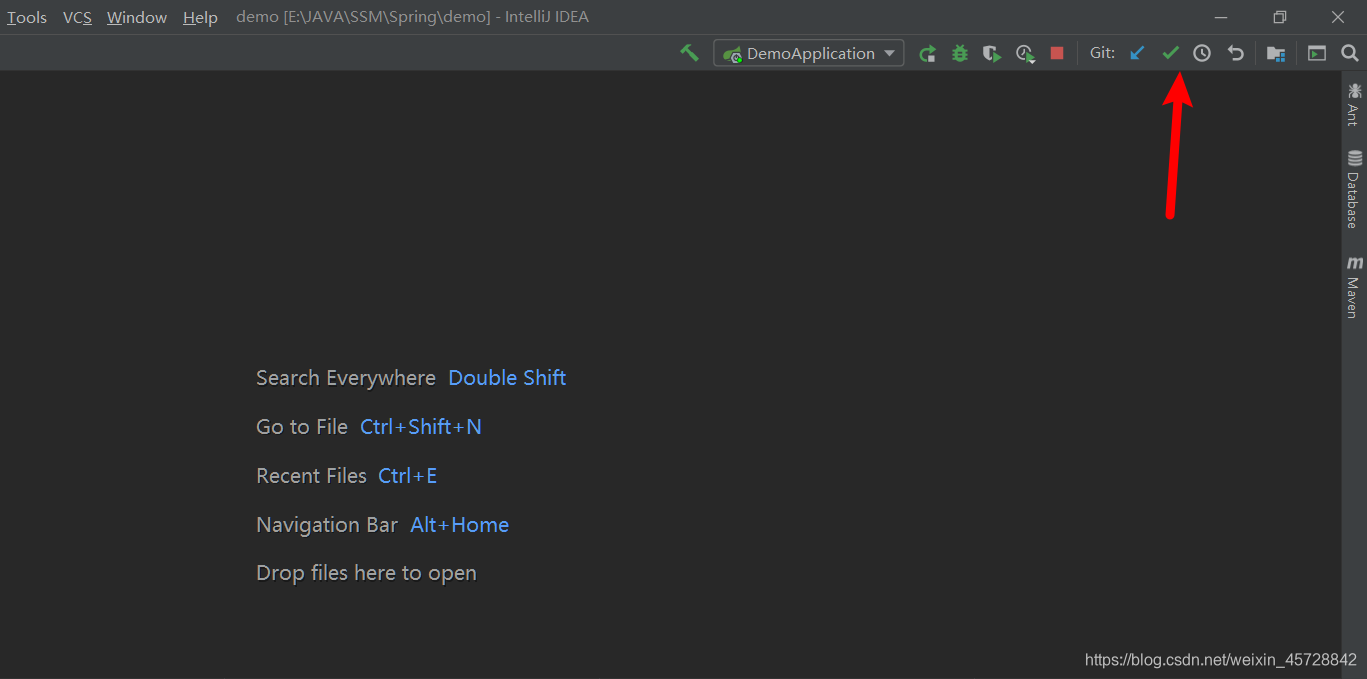Close the IntelliJ IDEA window
Screen dimensions: 1367x679
tap(1338, 17)
